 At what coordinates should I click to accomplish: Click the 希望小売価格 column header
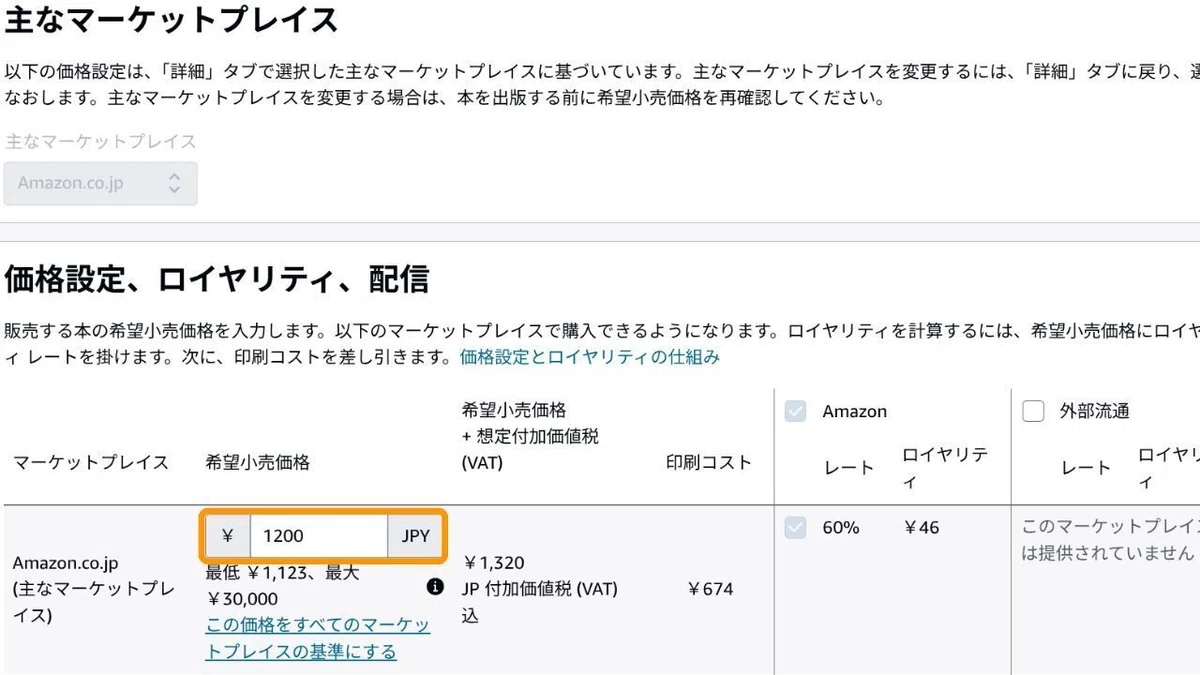pos(258,463)
